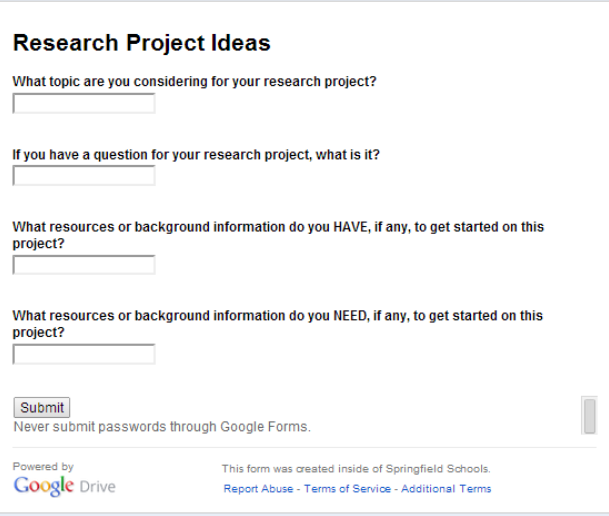Click the label about resources you NEED

pyautogui.click(x=278, y=316)
